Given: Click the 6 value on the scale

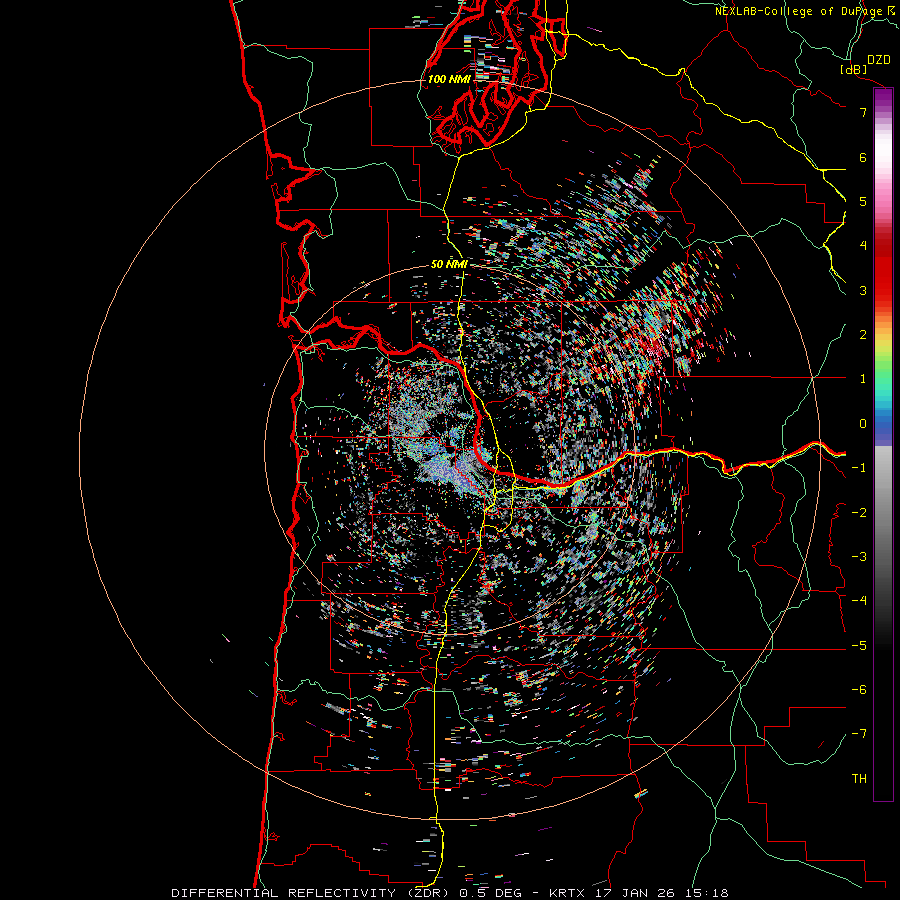Looking at the screenshot, I should pyautogui.click(x=863, y=157).
